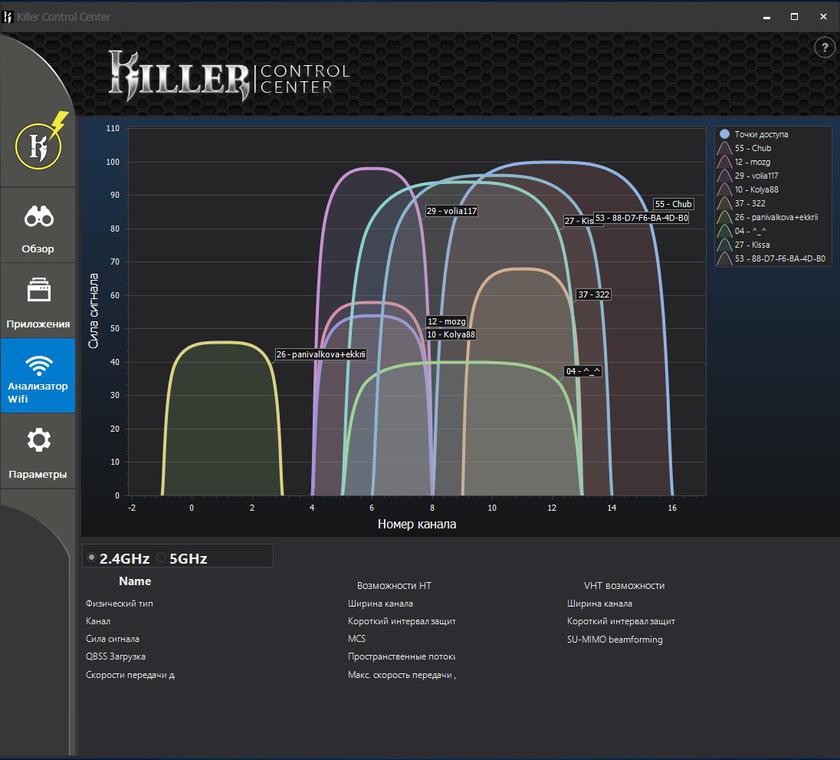
Task: Open the Приложения applications icon
Action: tap(38, 292)
